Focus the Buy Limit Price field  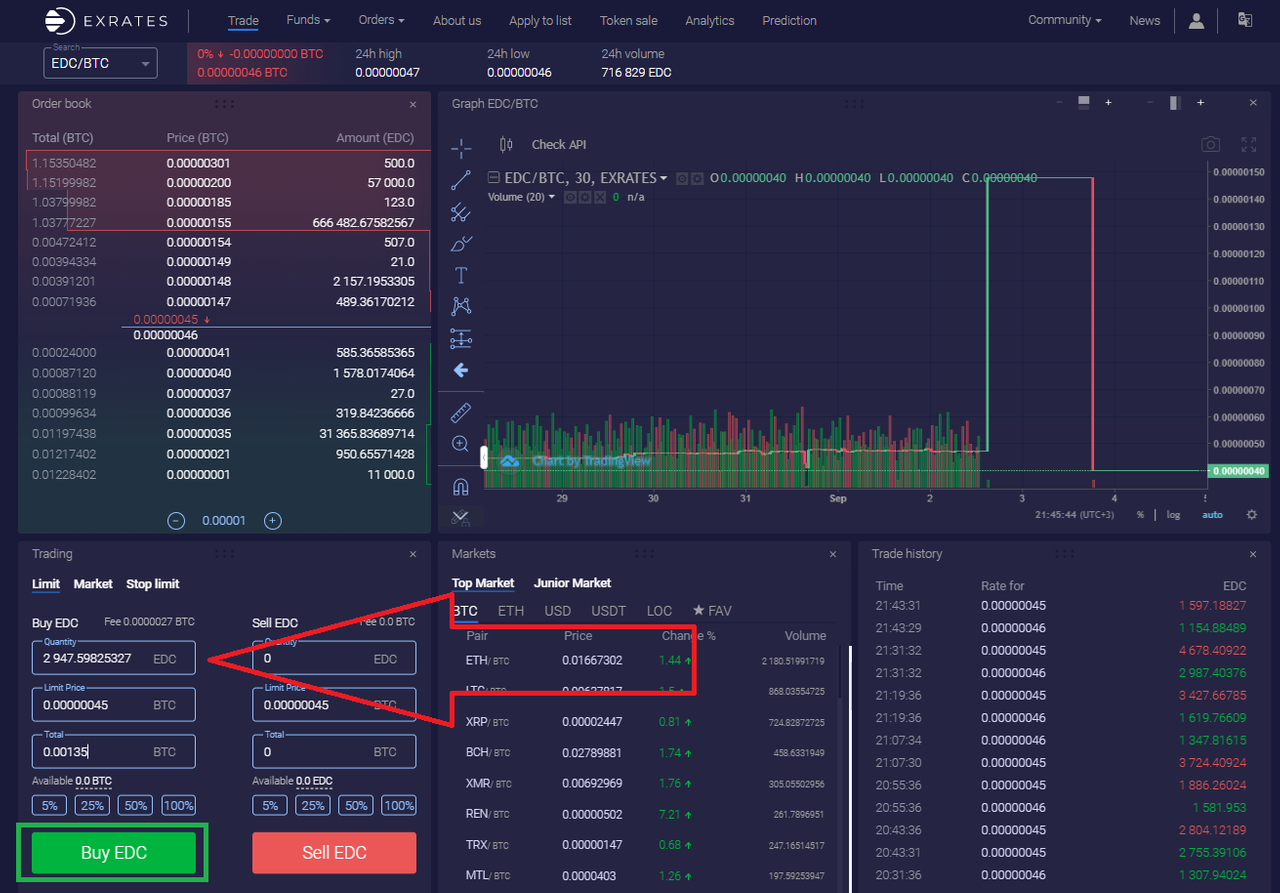pos(114,705)
